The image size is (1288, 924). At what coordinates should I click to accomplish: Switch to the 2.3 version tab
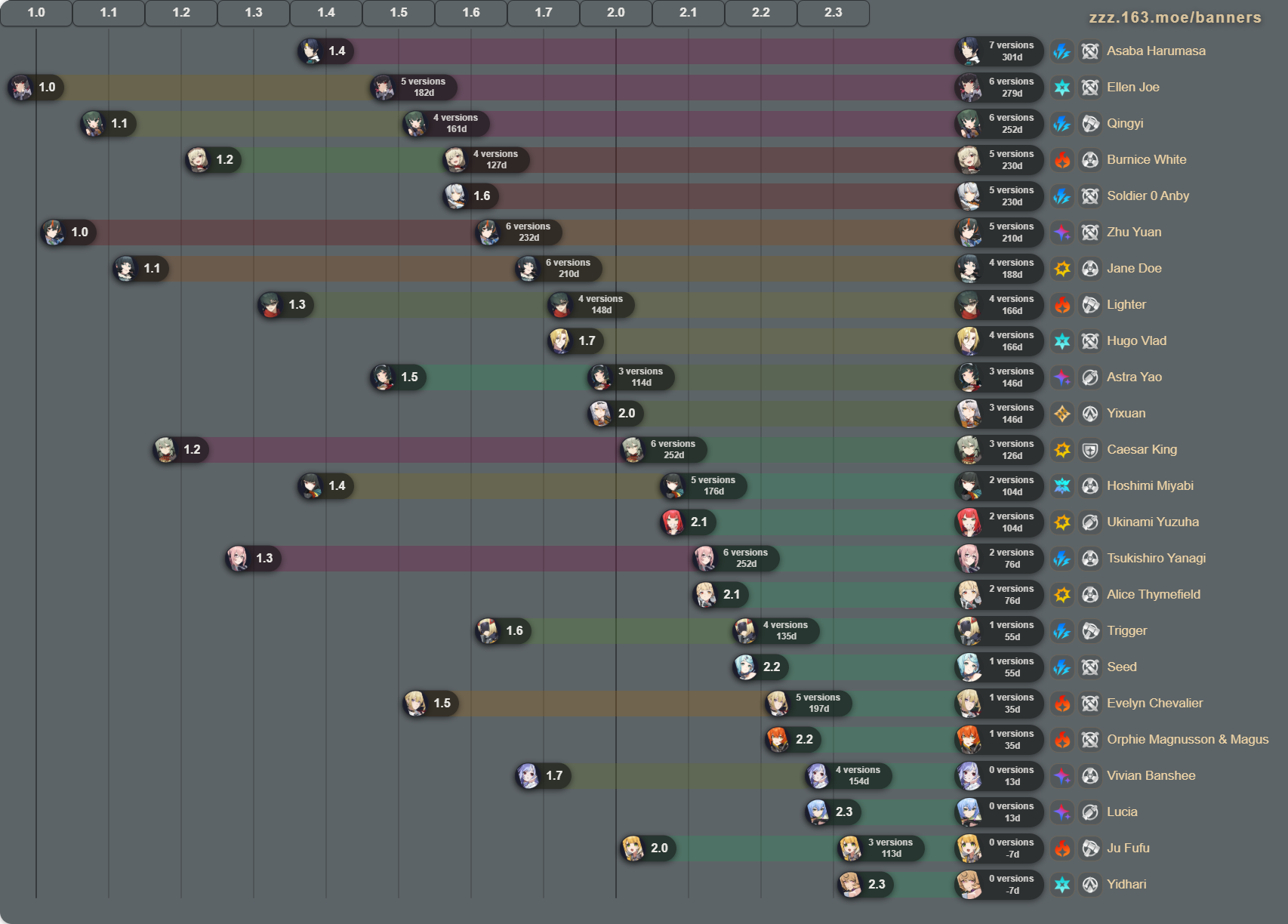[834, 13]
